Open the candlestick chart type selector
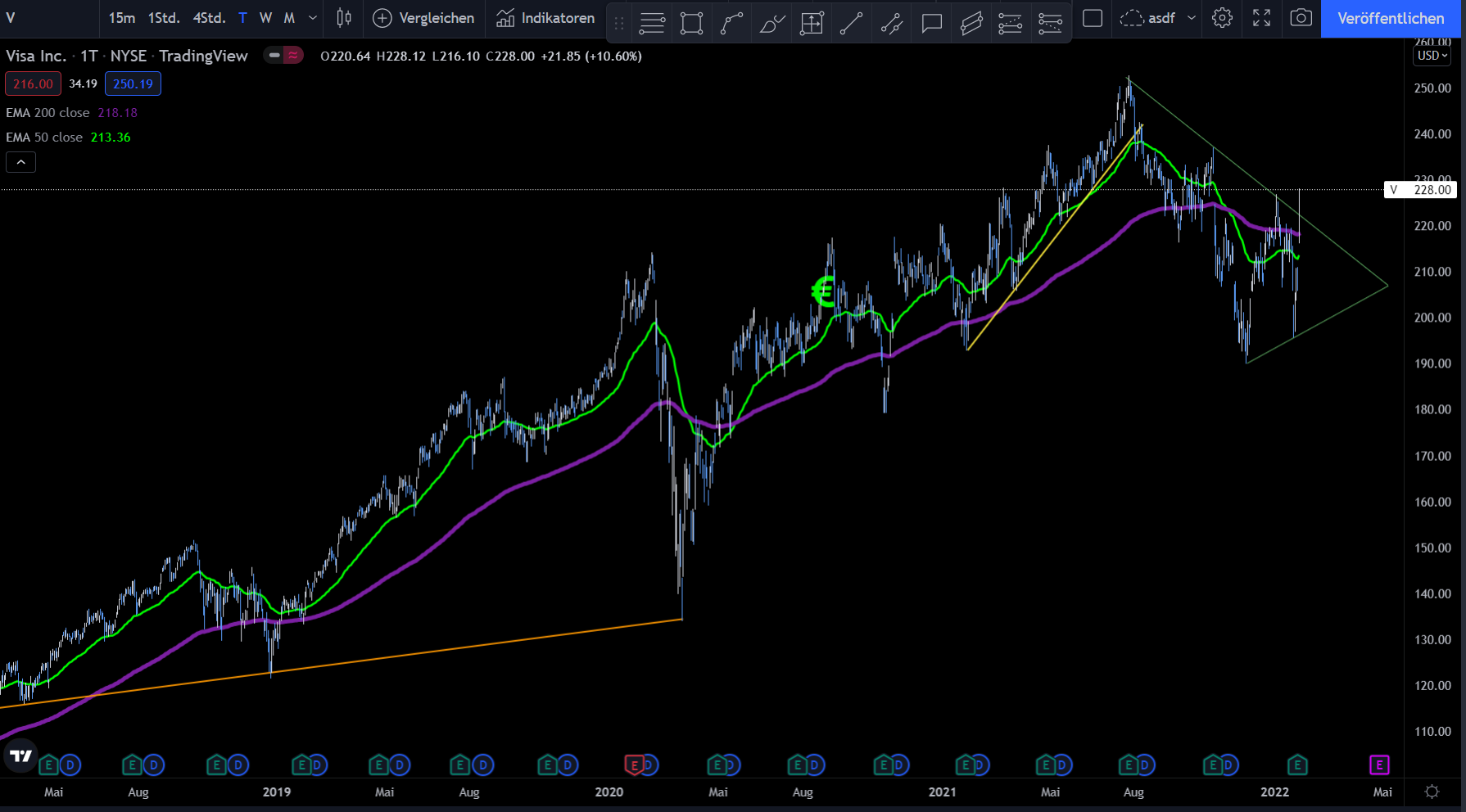 pyautogui.click(x=344, y=18)
